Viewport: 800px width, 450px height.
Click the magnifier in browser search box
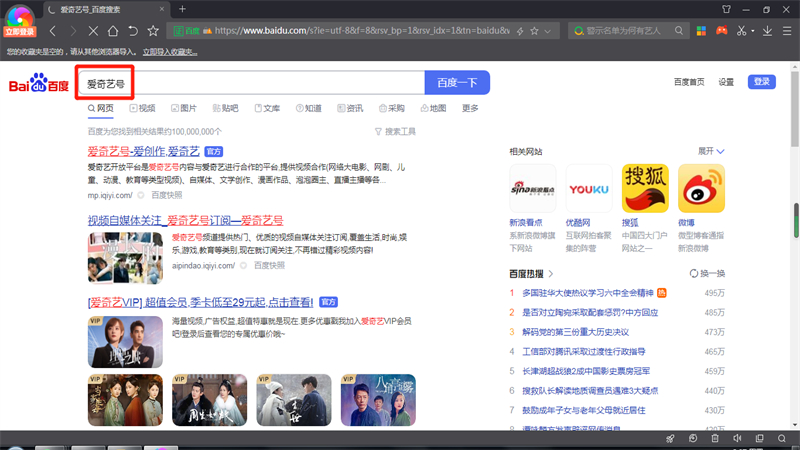pos(679,31)
